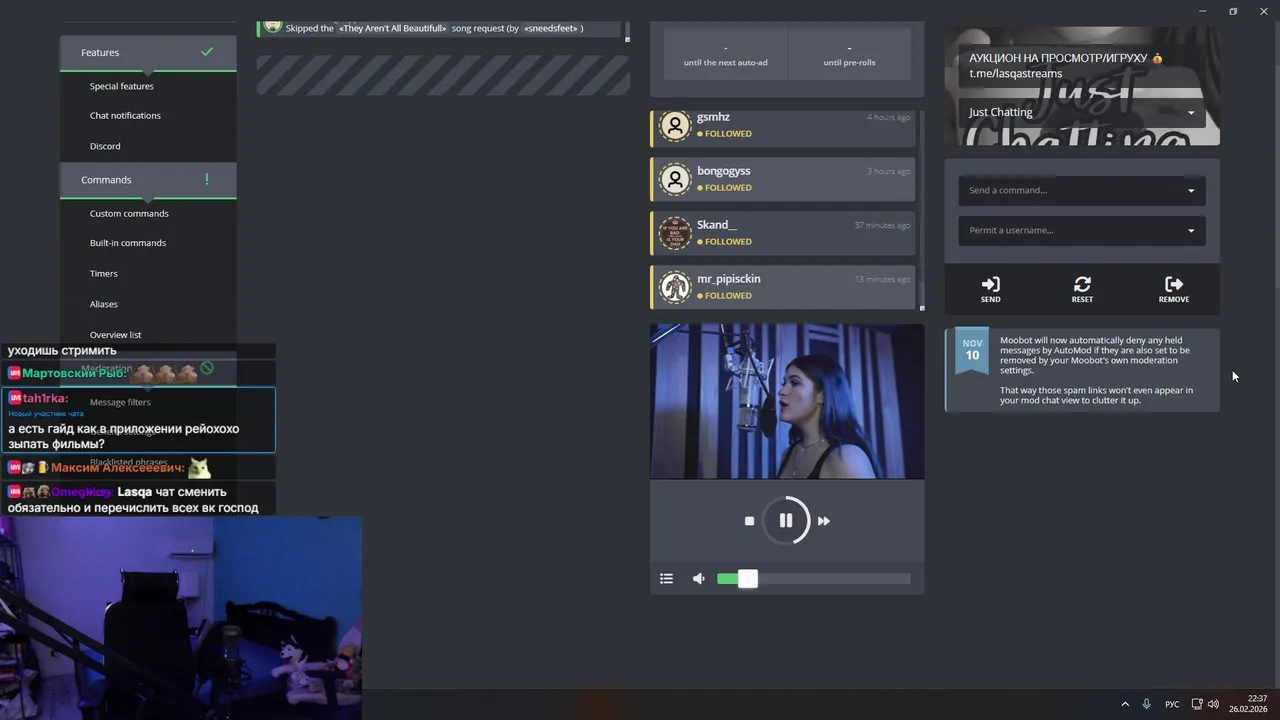This screenshot has height=720, width=1280.
Task: Open Special features page
Action: point(122,86)
